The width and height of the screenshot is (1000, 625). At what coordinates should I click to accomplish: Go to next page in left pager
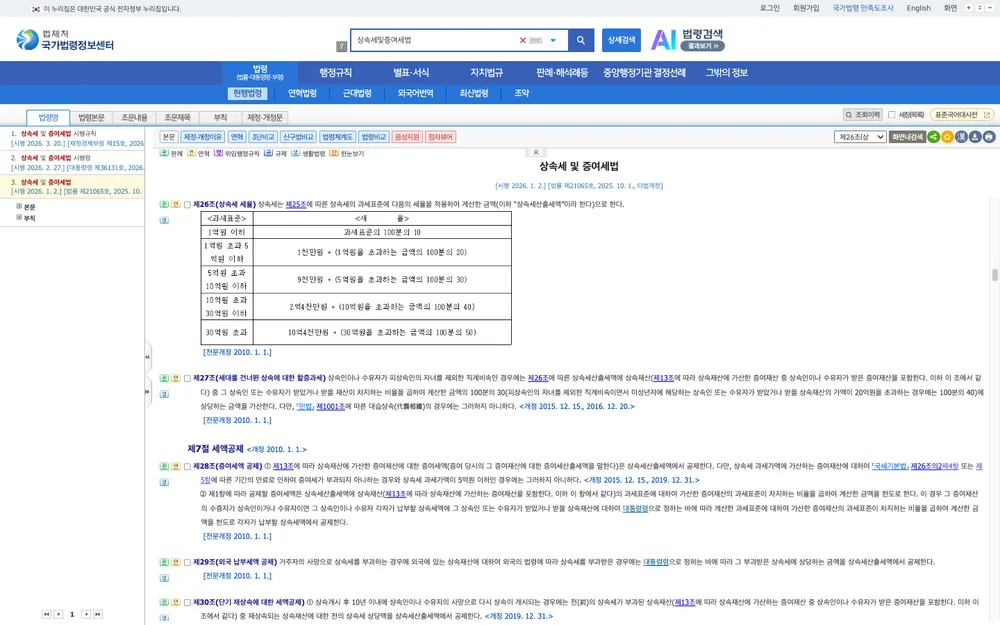point(86,614)
